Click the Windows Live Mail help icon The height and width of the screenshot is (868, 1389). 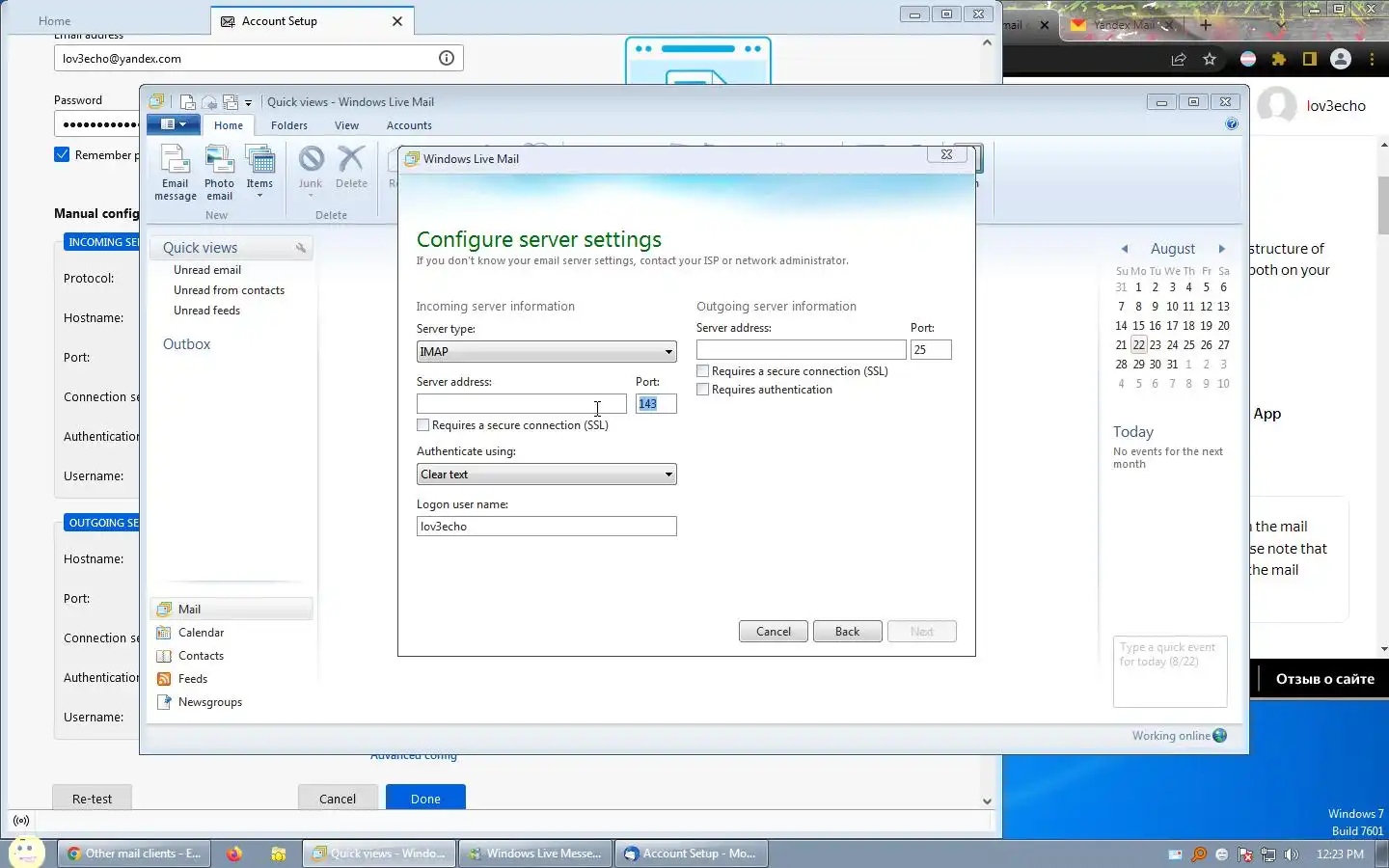1232,123
